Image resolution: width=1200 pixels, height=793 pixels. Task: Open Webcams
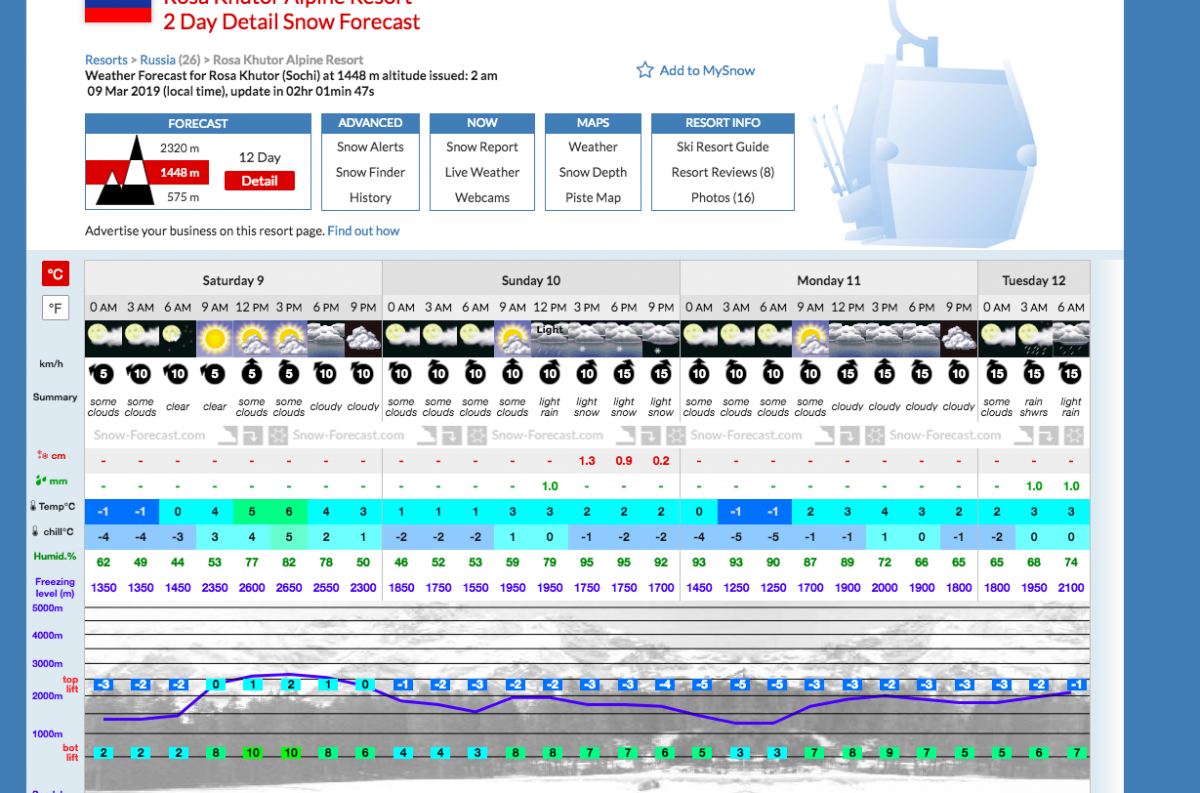point(482,198)
